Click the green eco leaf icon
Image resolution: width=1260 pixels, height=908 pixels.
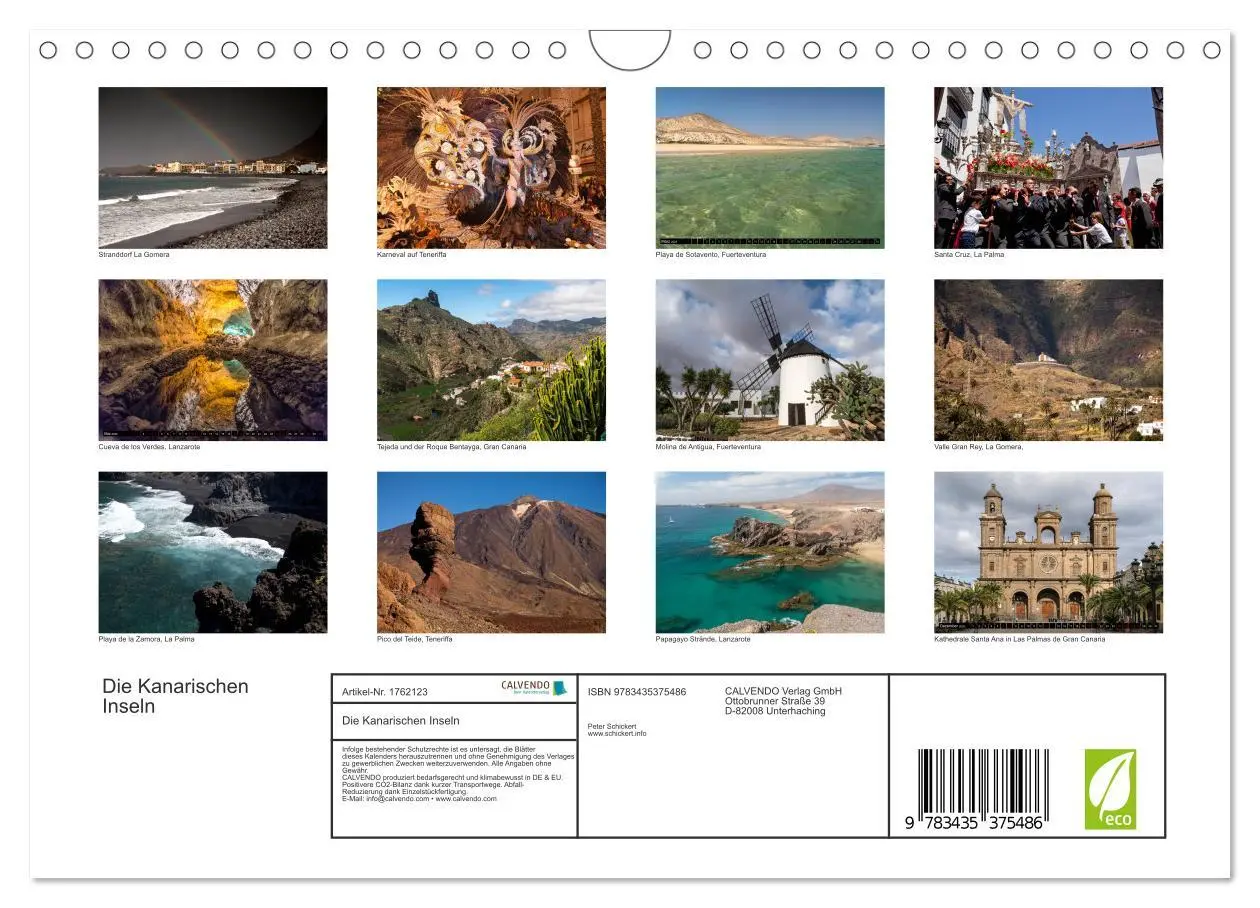(x=1111, y=789)
